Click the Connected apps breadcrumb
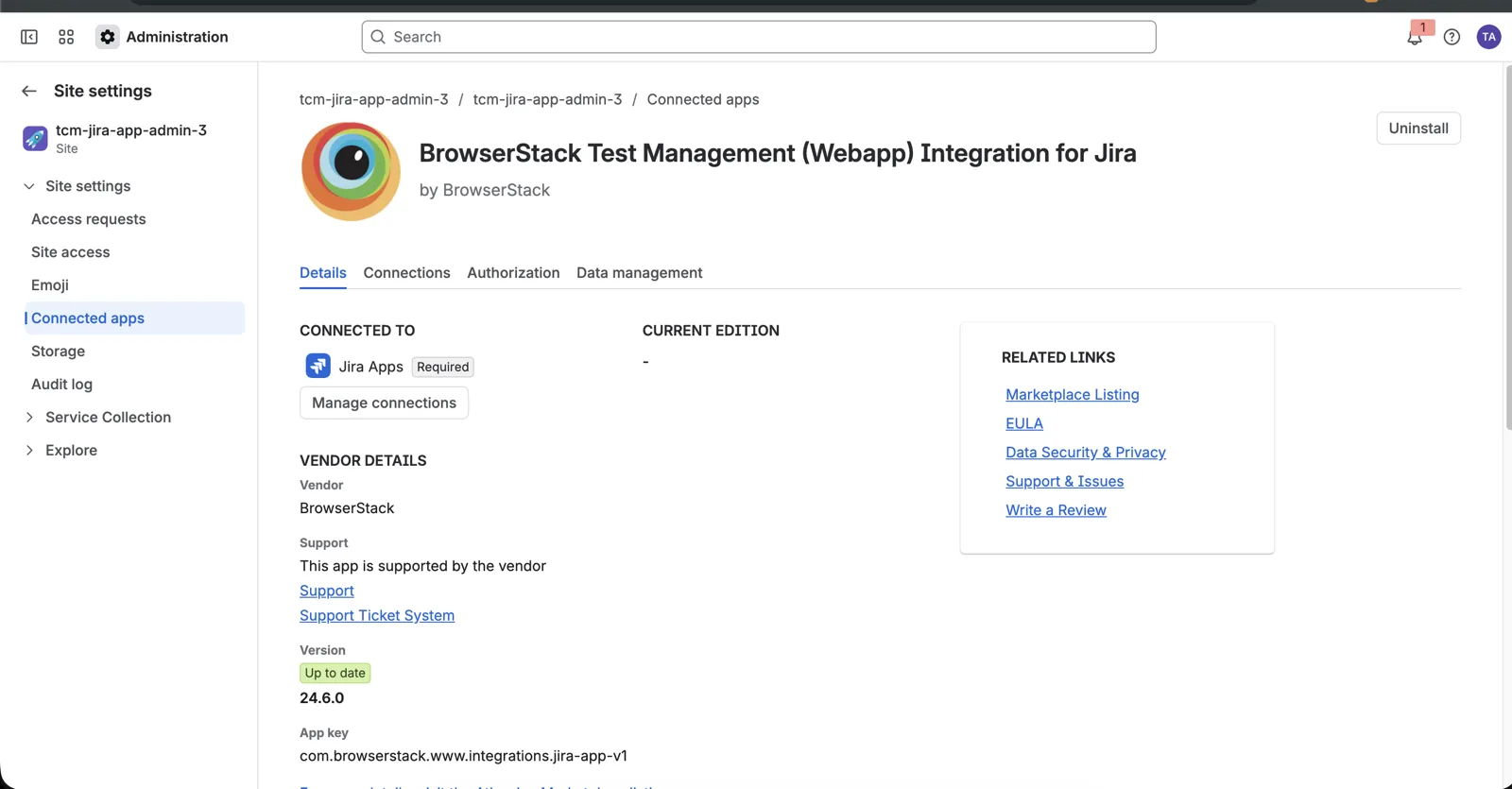1512x789 pixels. click(x=703, y=99)
